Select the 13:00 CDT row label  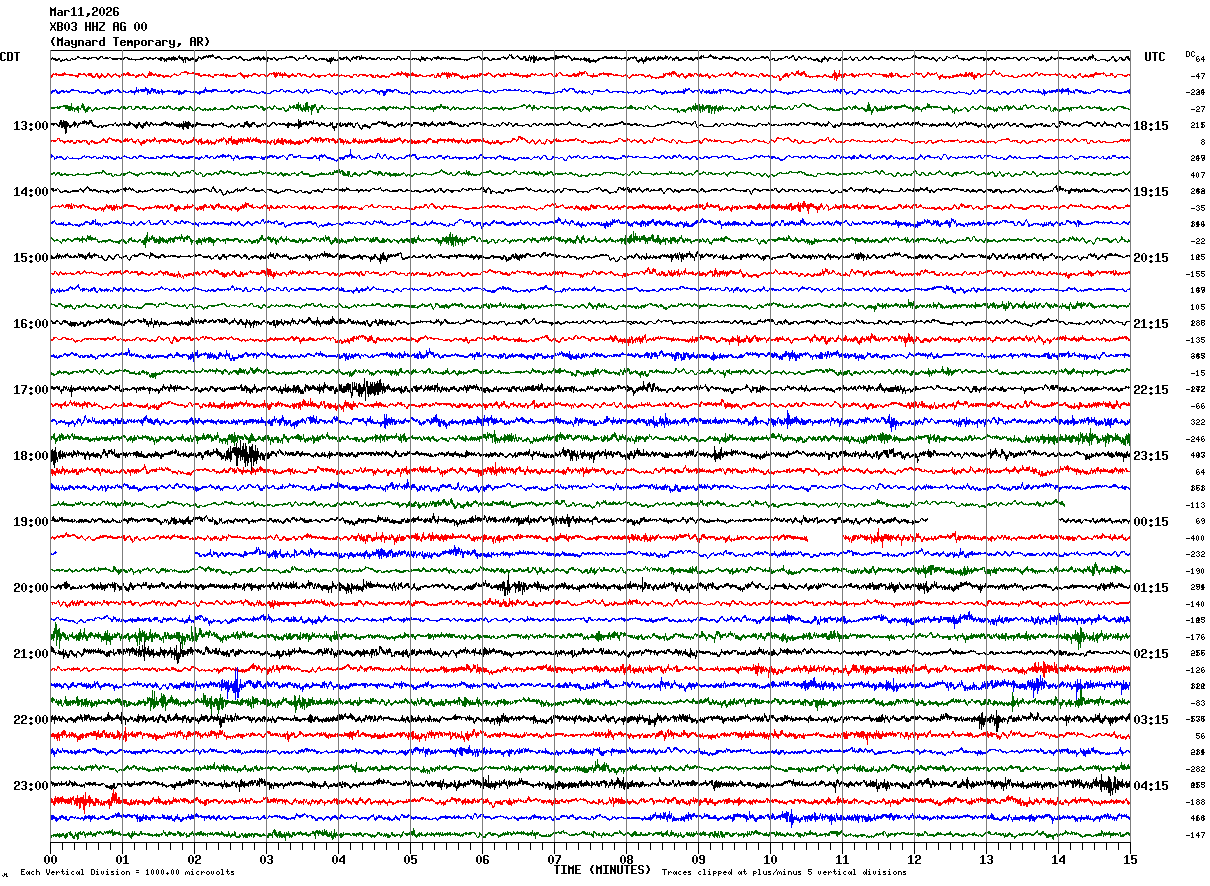(x=30, y=126)
